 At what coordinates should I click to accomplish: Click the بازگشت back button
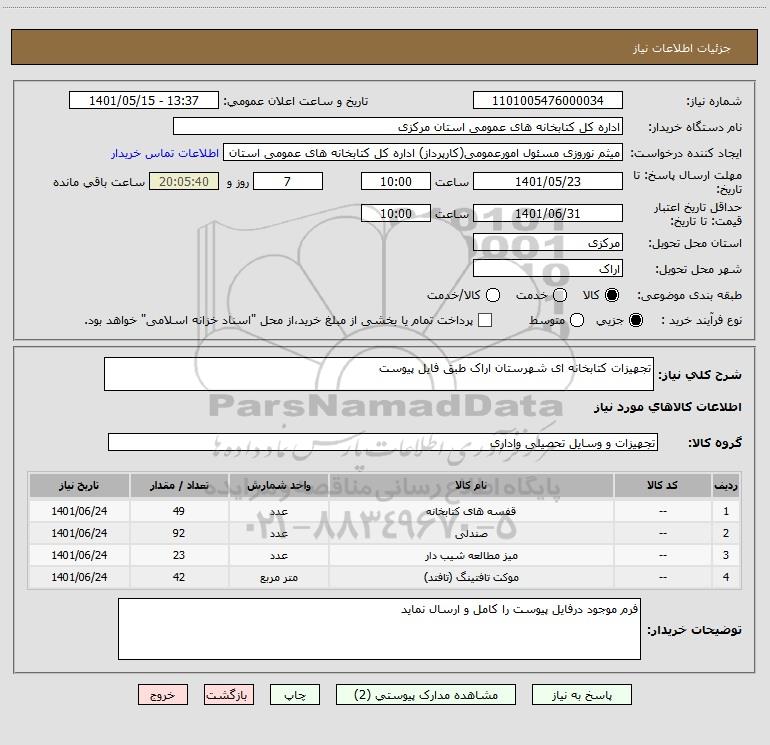pyautogui.click(x=229, y=695)
